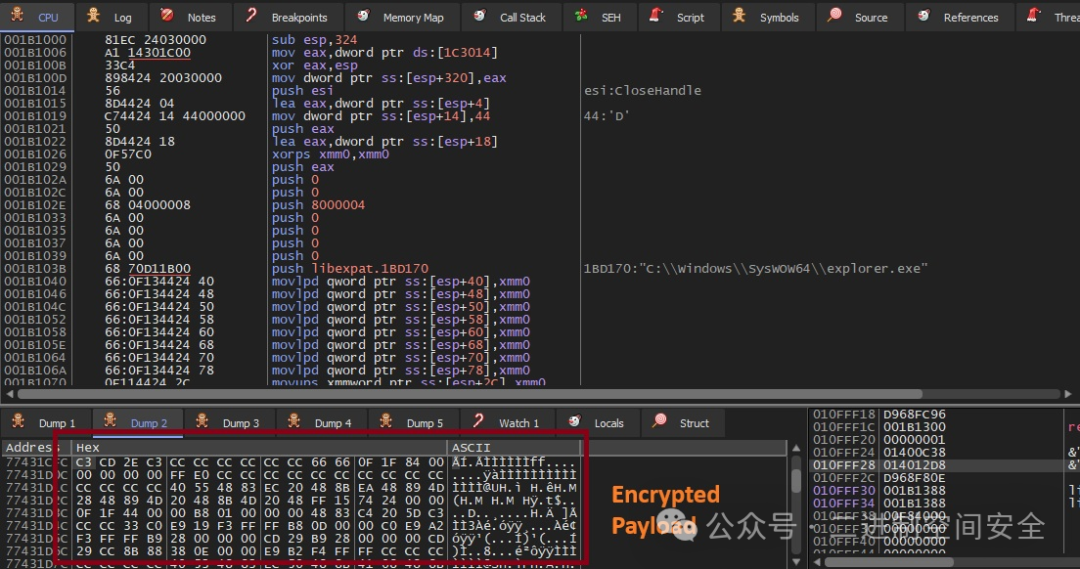Open the Dump 3 tab

pyautogui.click(x=229, y=422)
